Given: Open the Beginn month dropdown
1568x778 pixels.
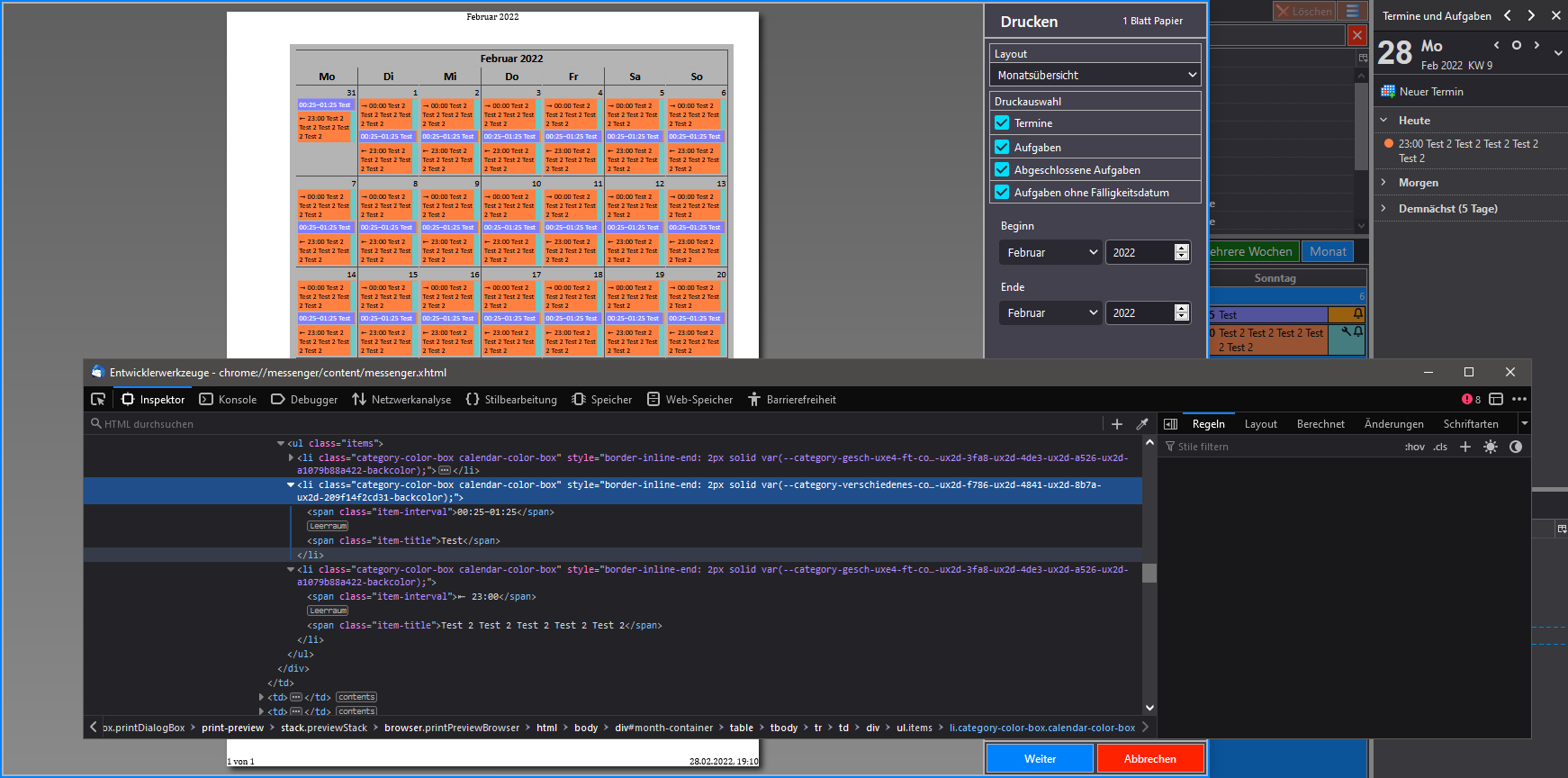Looking at the screenshot, I should [x=1050, y=252].
